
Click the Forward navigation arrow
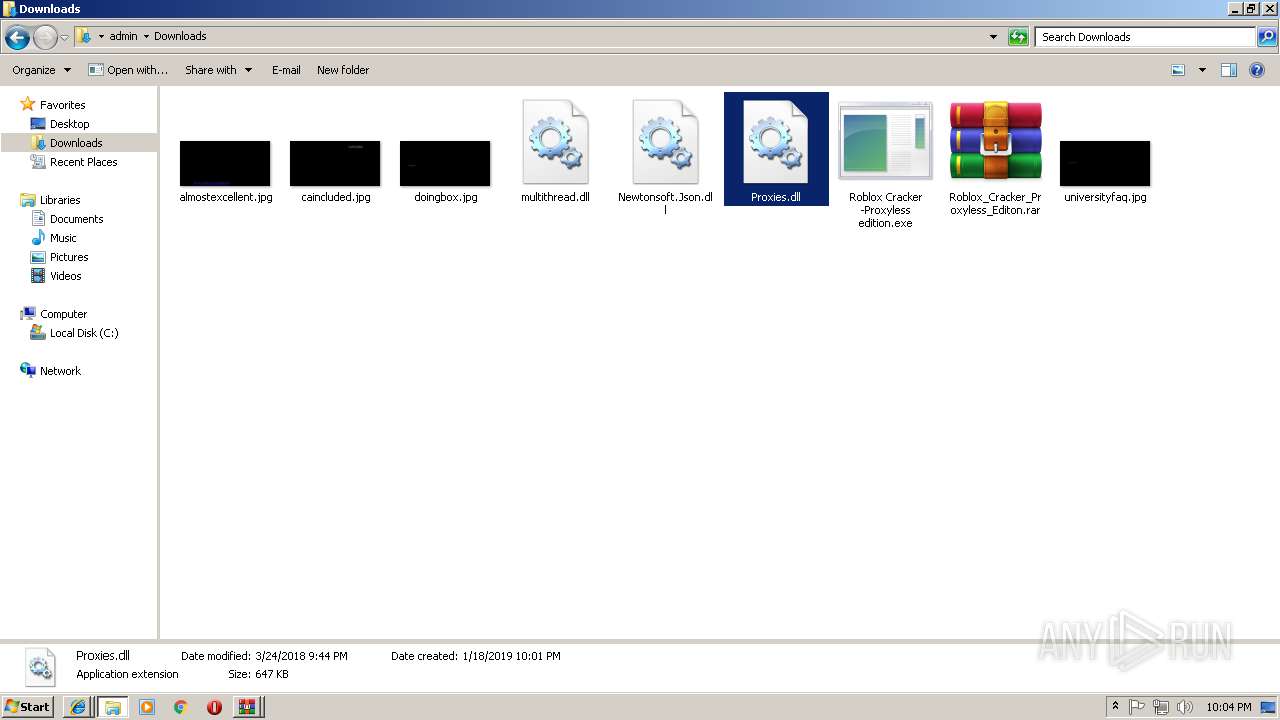45,38
